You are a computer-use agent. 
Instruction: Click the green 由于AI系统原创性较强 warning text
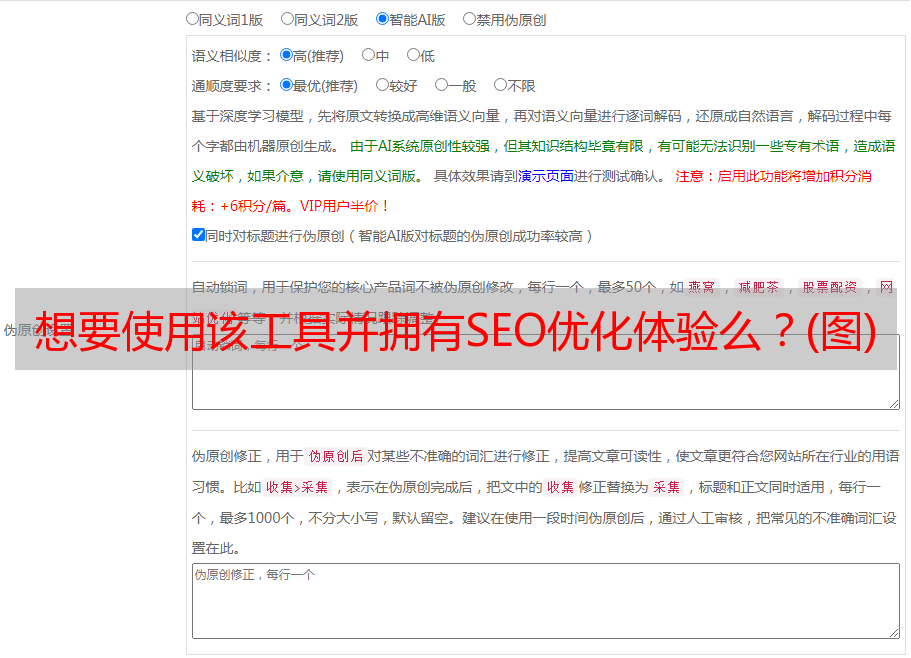pos(420,146)
